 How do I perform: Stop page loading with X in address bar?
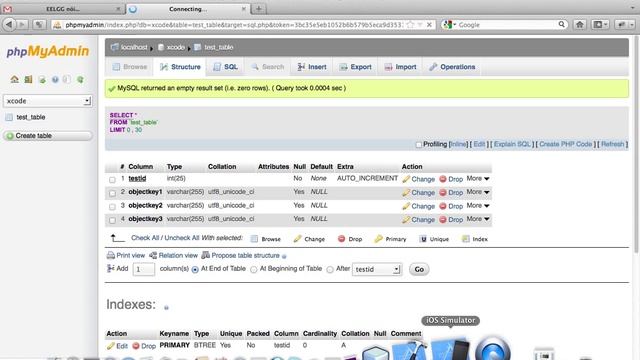[429, 25]
